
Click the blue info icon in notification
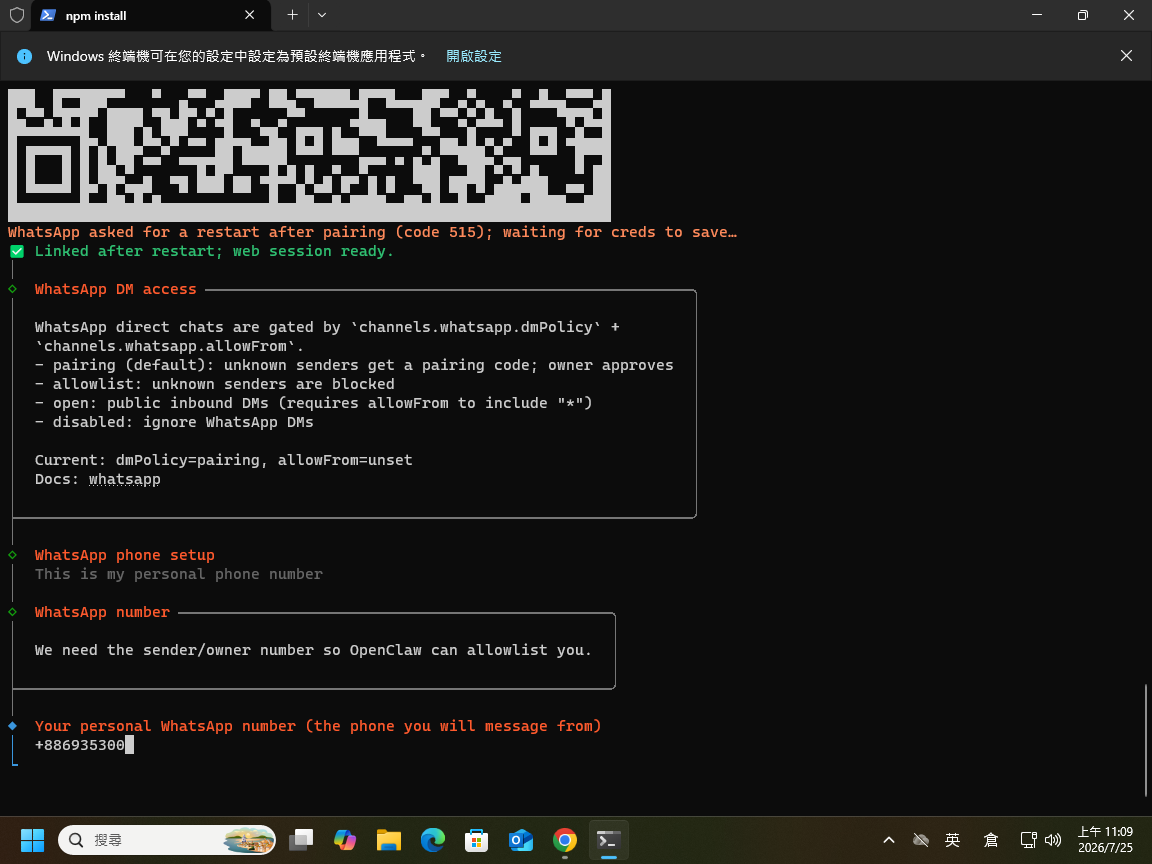24,56
